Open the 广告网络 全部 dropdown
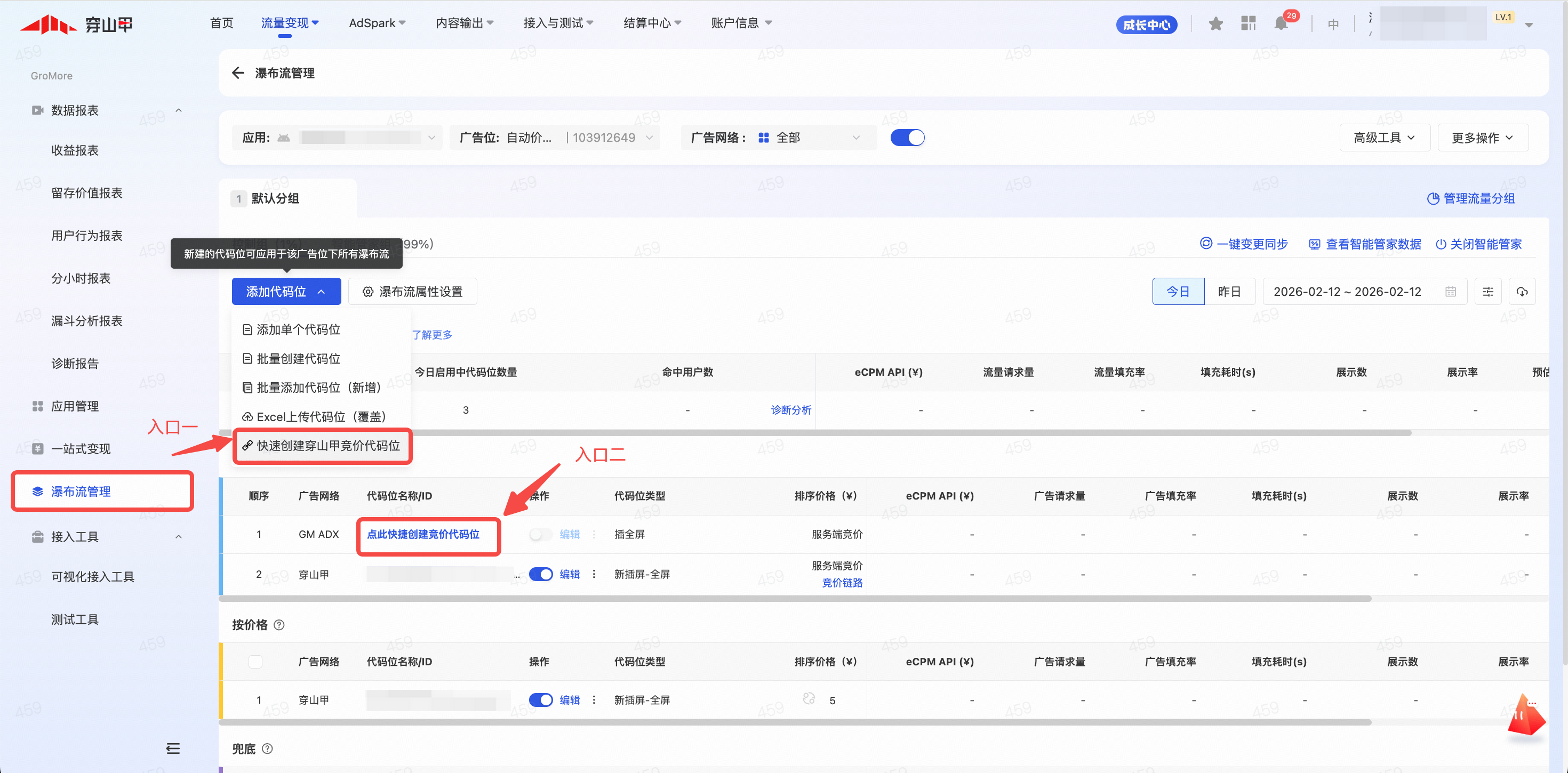The height and width of the screenshot is (773, 1568). (809, 138)
